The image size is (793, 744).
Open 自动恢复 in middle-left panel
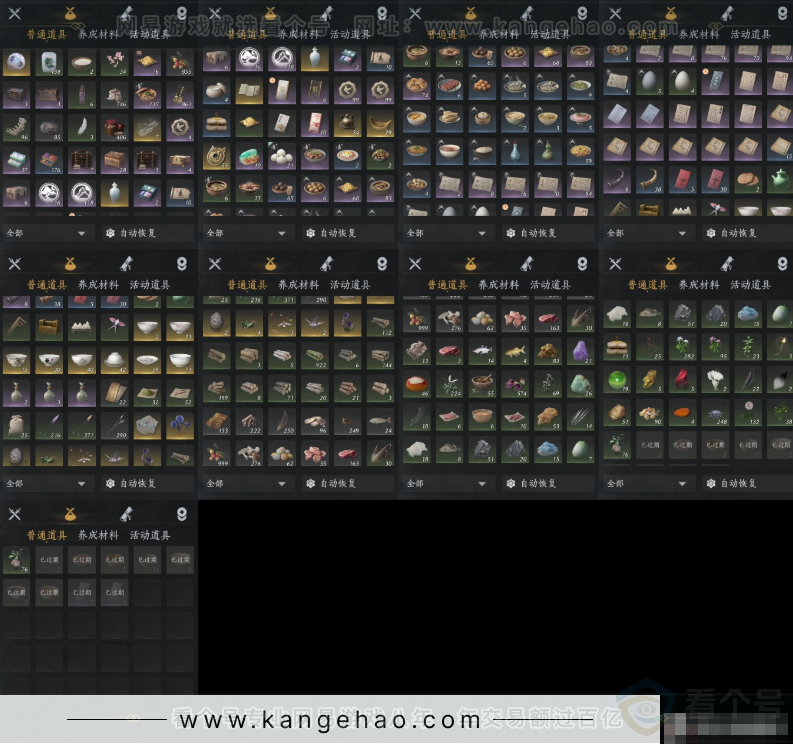pos(147,483)
